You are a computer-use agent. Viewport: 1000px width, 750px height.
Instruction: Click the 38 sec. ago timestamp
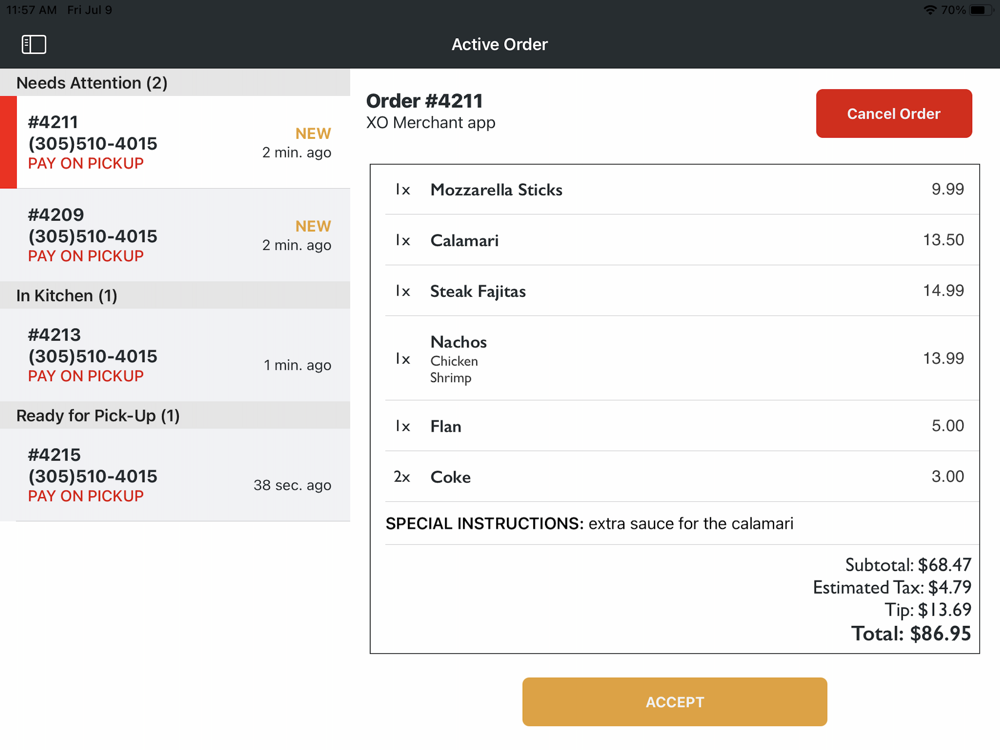coord(292,485)
